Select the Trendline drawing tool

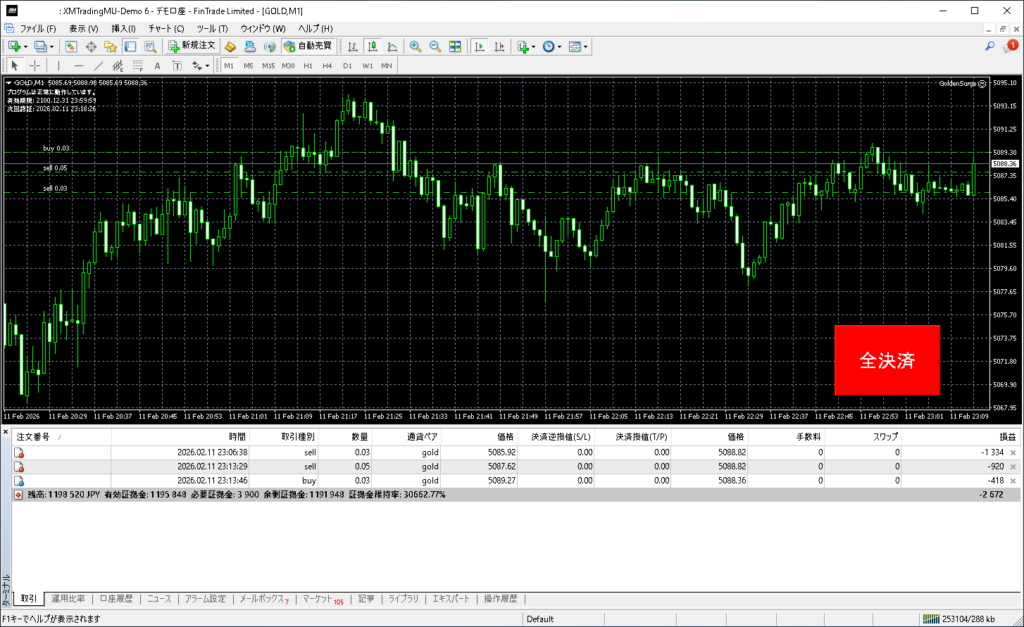100,66
